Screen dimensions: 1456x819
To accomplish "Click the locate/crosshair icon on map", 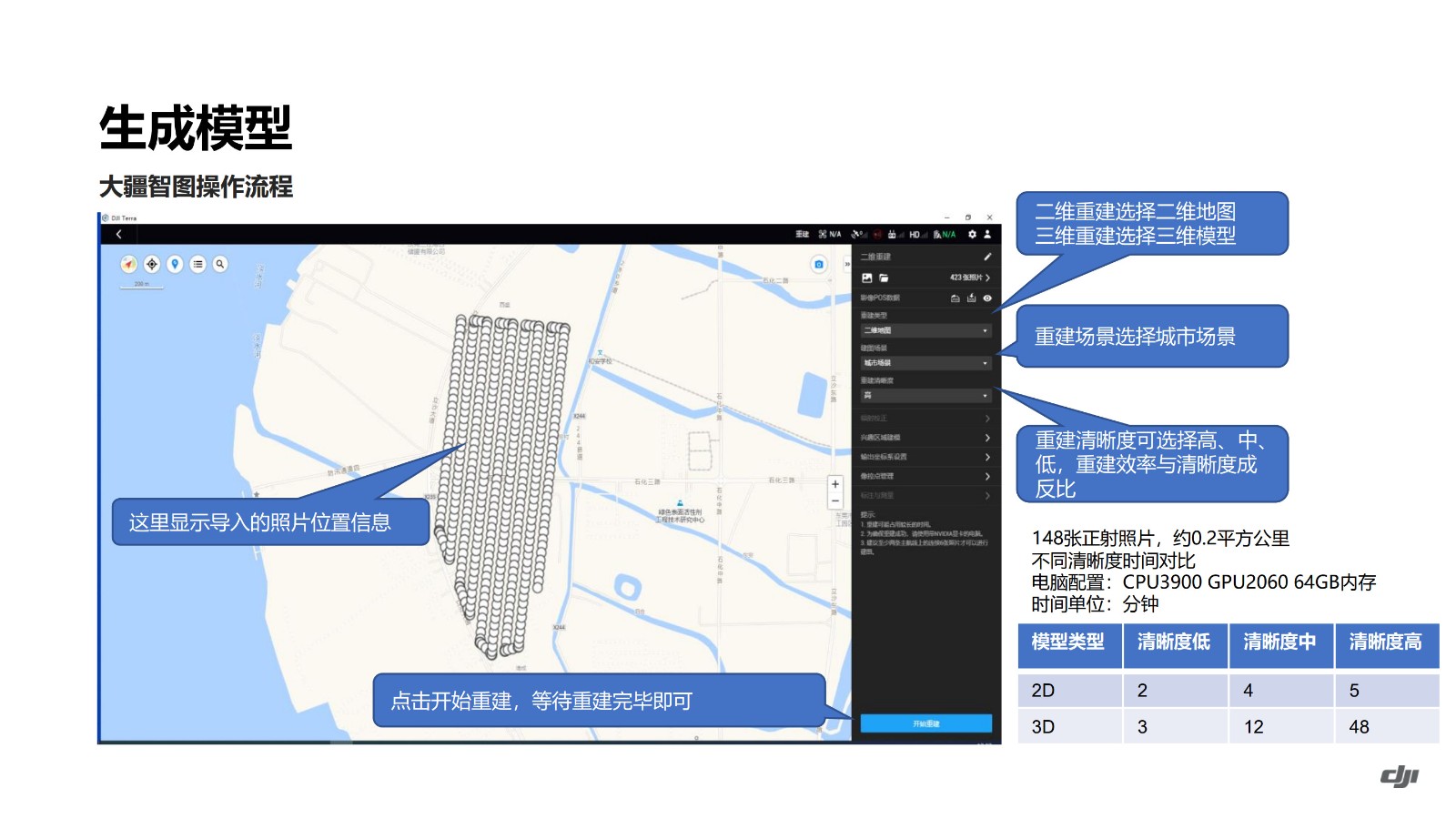I will pyautogui.click(x=152, y=264).
